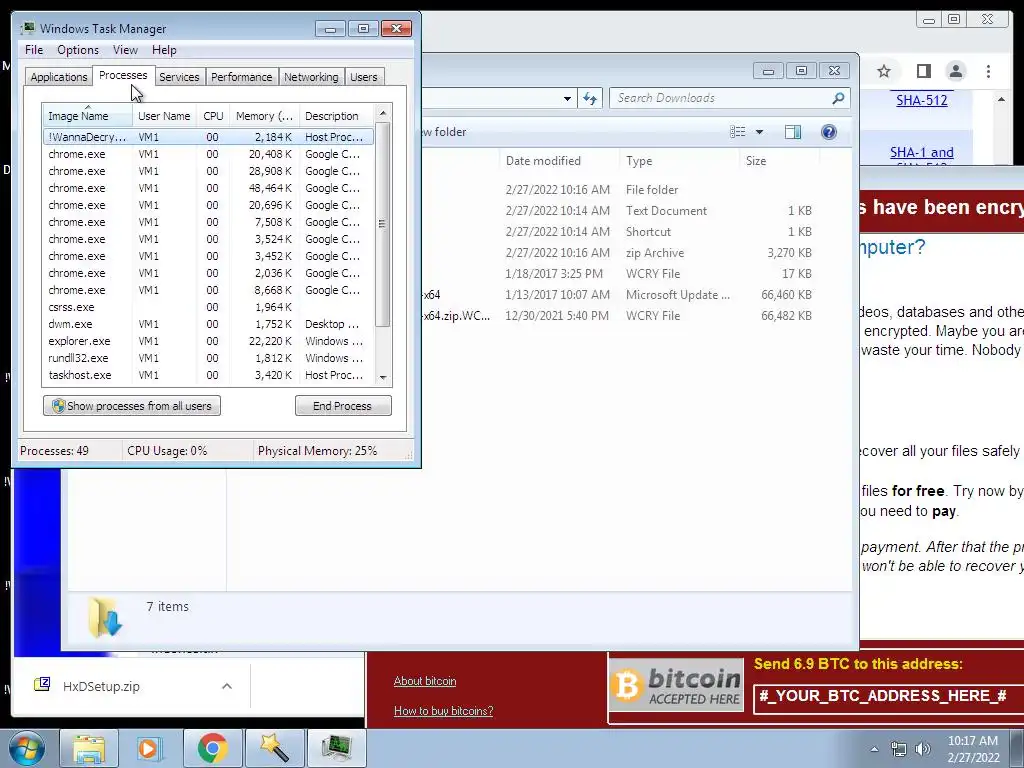Toggle the preview pane icon in Explorer
1024x768 pixels.
click(x=793, y=132)
